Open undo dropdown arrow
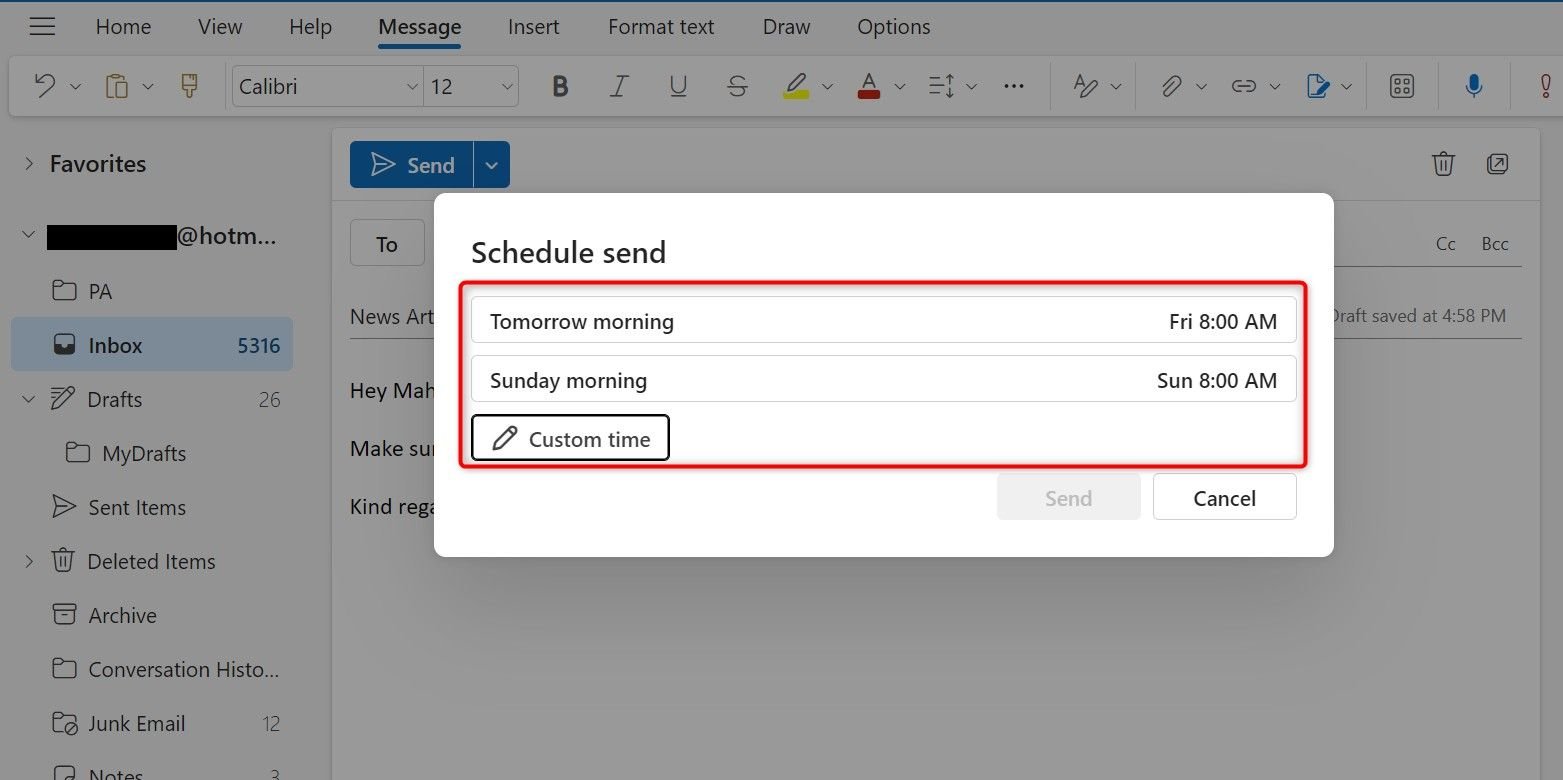Image resolution: width=1563 pixels, height=780 pixels. tap(75, 87)
